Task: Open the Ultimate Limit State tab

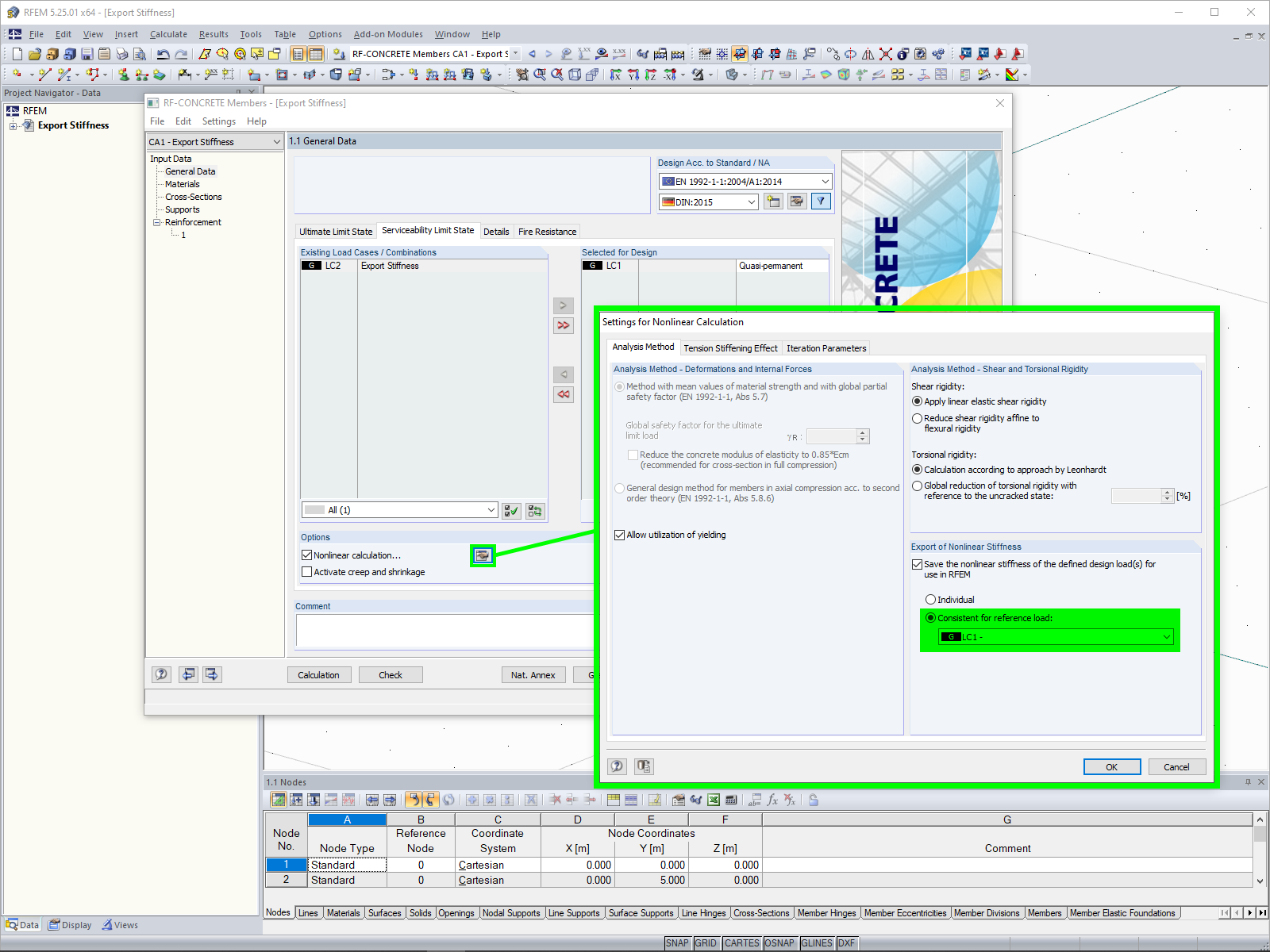Action: [x=336, y=232]
